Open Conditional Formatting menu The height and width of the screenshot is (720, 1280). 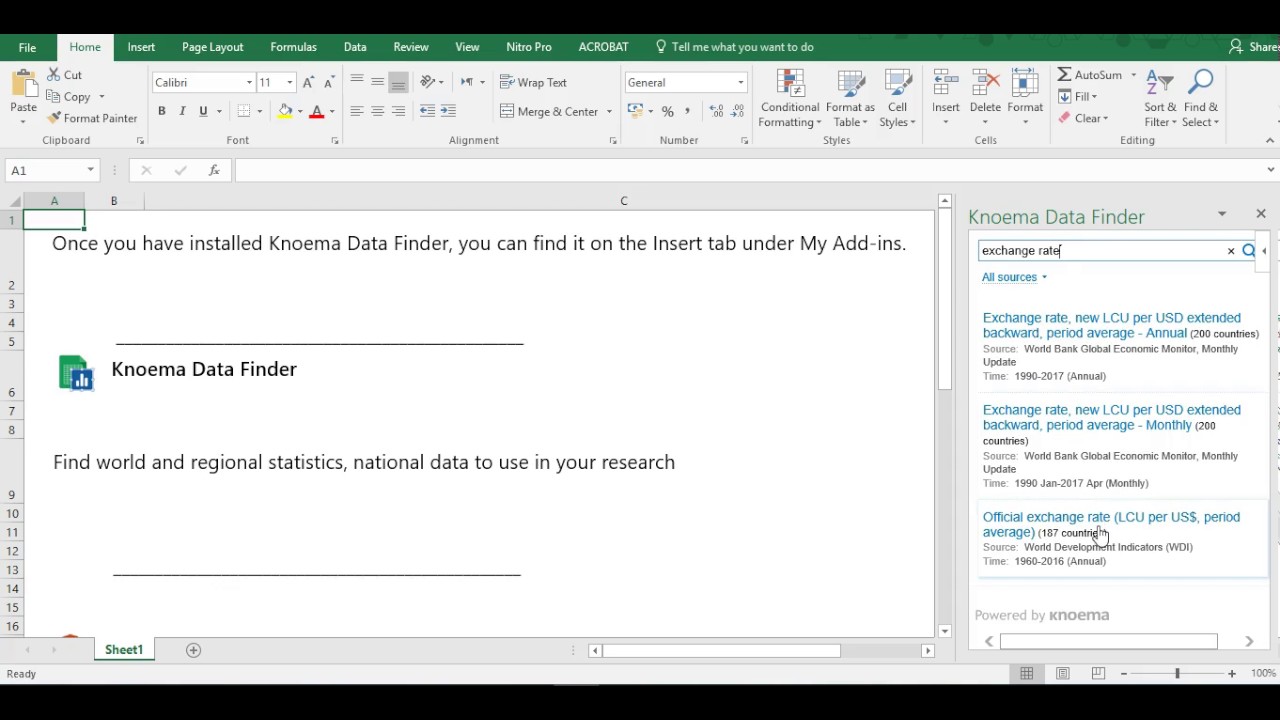point(790,99)
